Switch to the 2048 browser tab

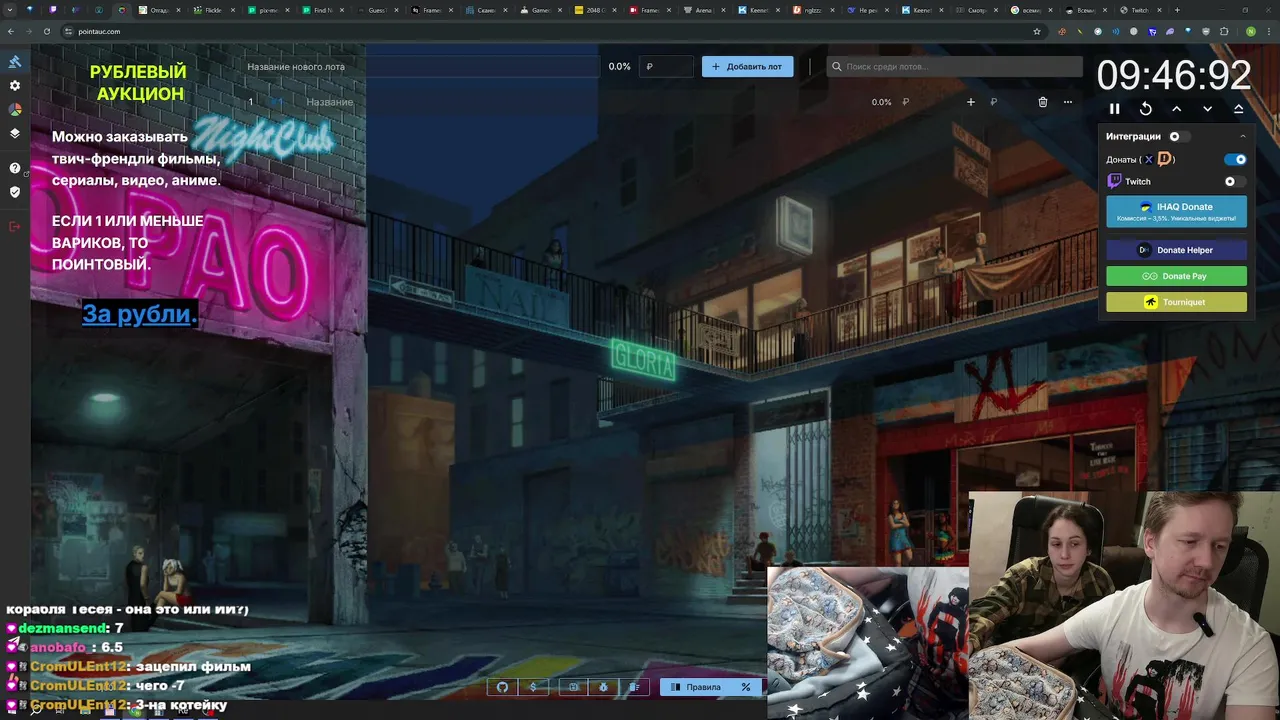594,10
